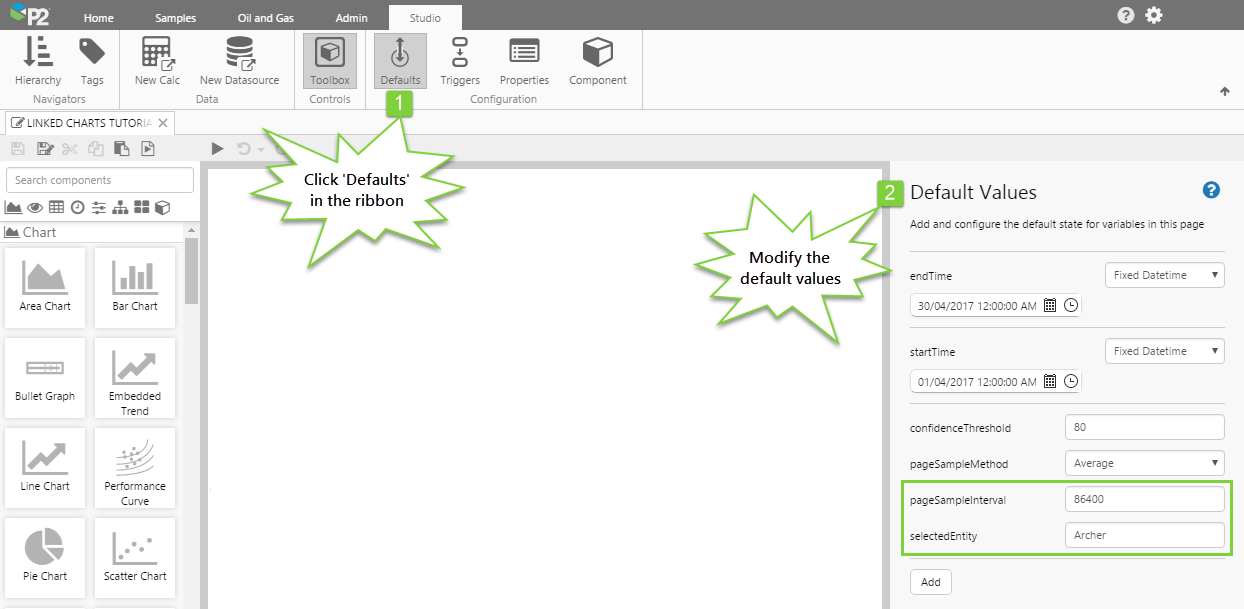1244x609 pixels.
Task: Select the Area Chart component
Action: pyautogui.click(x=45, y=287)
